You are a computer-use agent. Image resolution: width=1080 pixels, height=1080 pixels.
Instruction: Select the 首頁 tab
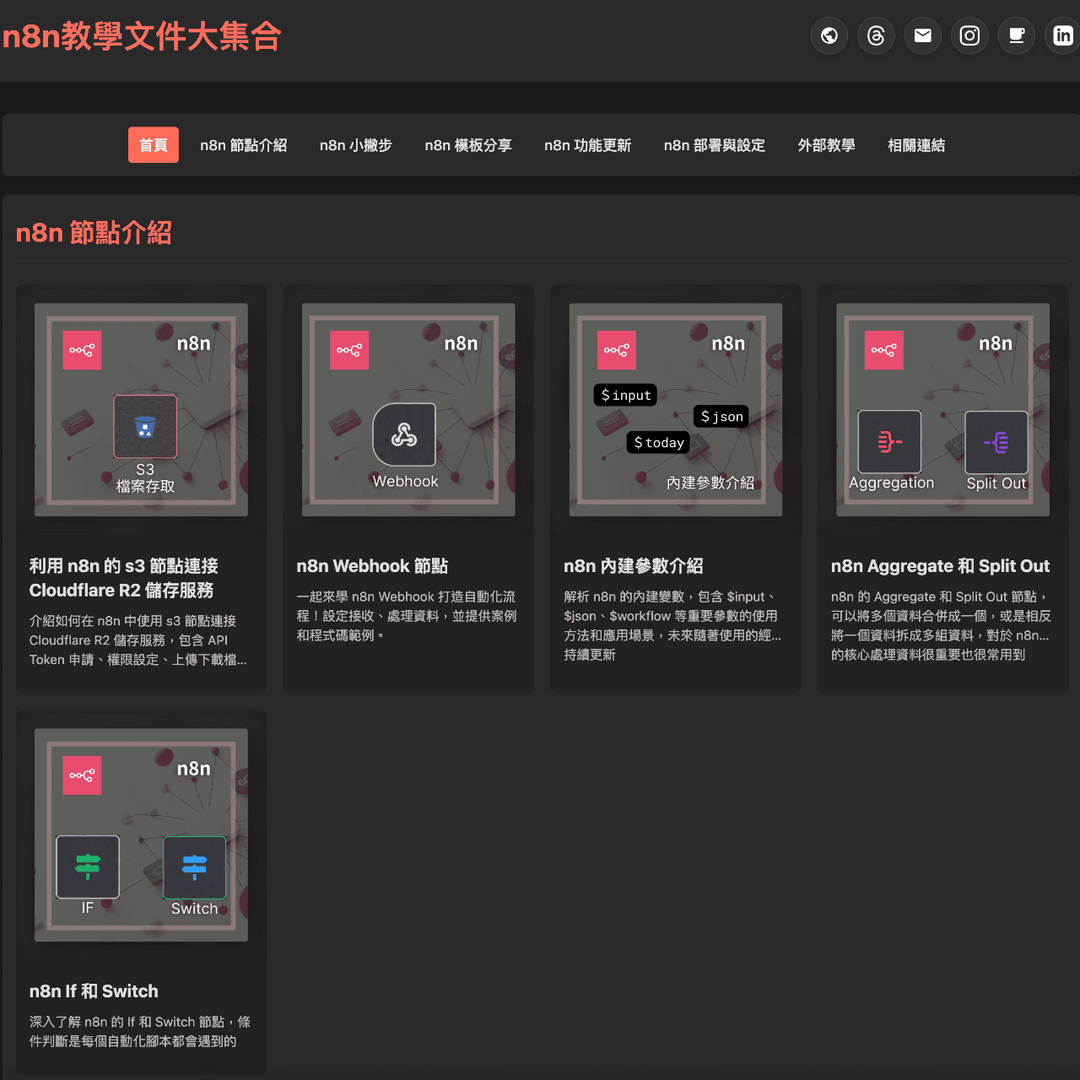pos(153,145)
